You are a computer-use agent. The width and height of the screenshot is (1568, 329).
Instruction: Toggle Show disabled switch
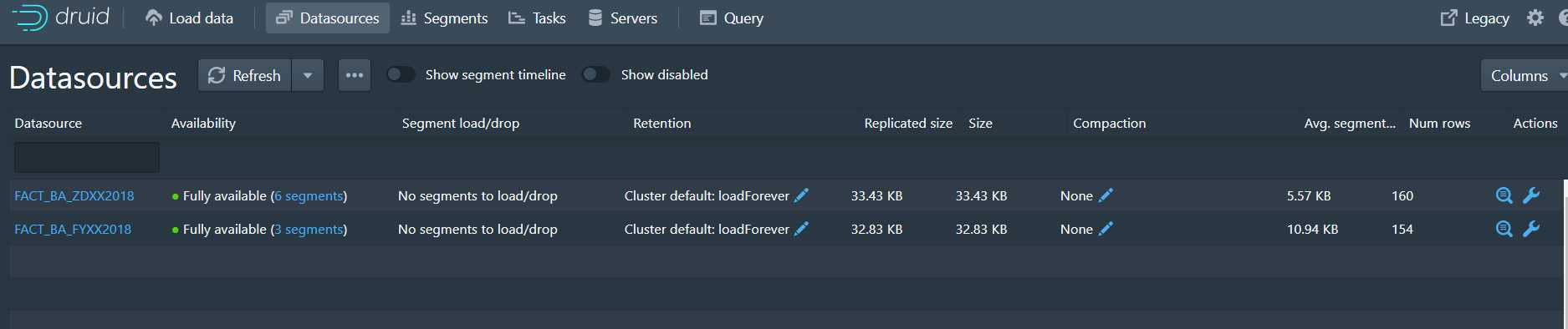tap(595, 74)
